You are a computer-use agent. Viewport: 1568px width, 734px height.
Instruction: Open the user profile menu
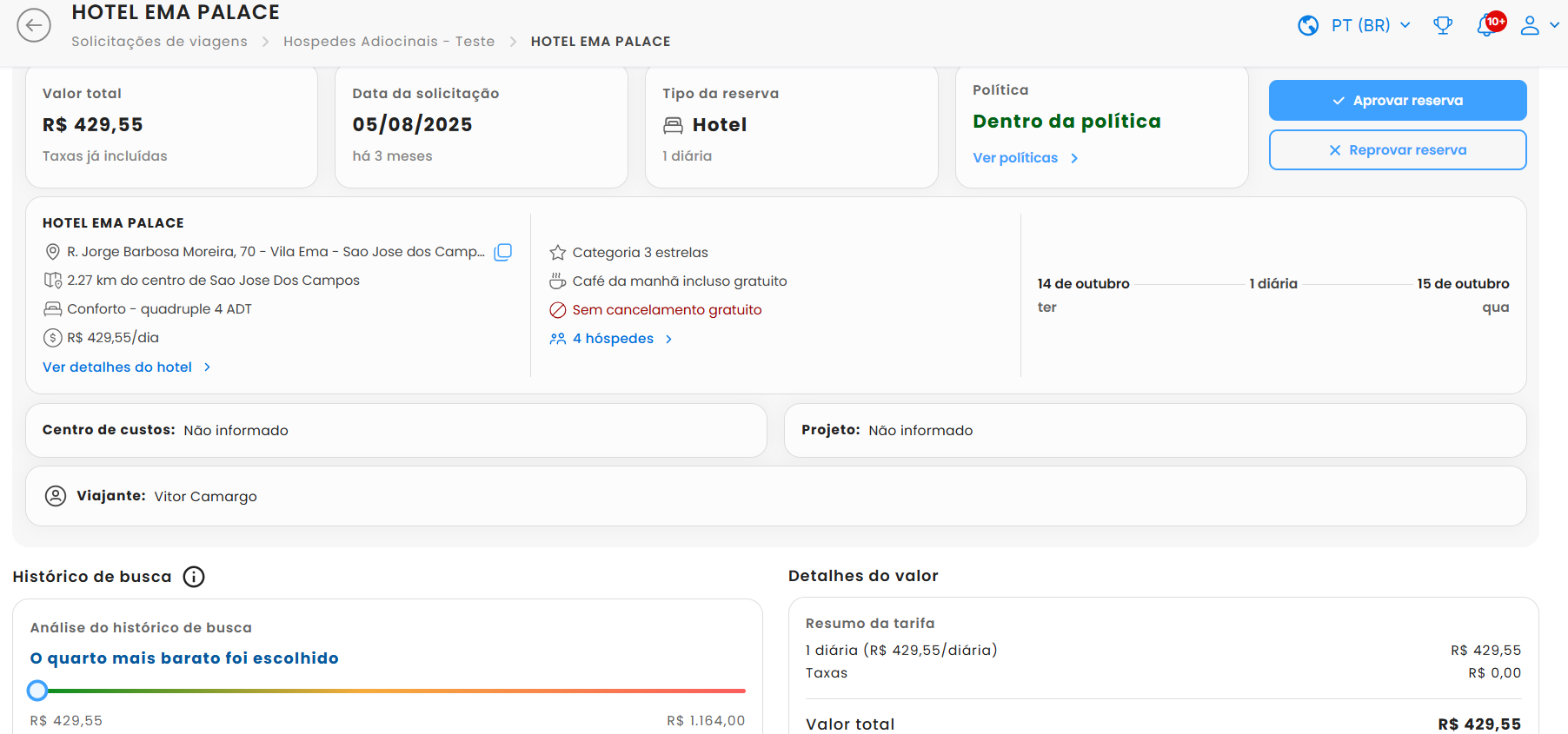(x=1538, y=26)
